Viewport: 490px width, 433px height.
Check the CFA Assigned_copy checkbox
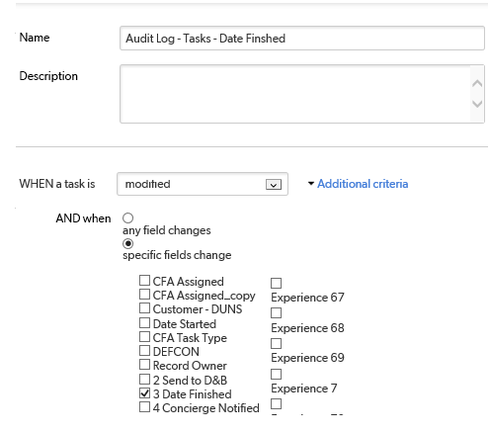point(144,294)
